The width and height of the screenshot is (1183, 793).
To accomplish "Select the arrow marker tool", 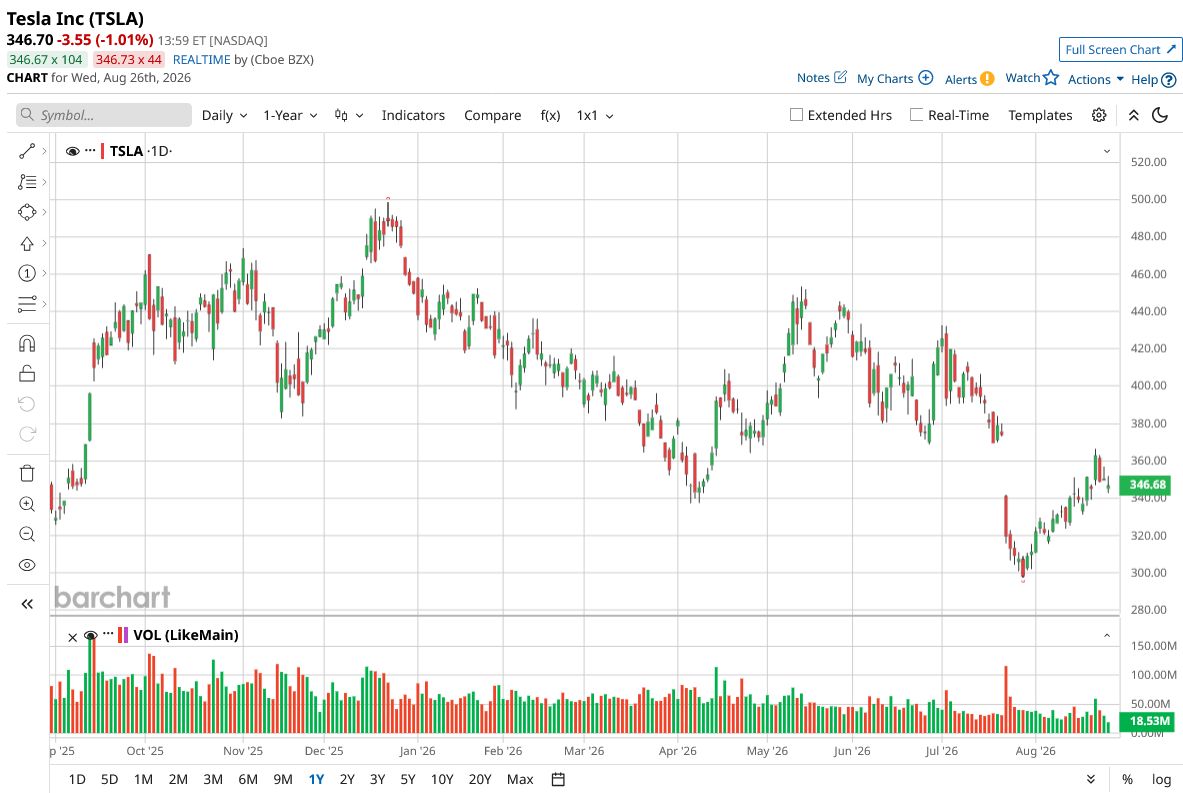I will [x=27, y=243].
